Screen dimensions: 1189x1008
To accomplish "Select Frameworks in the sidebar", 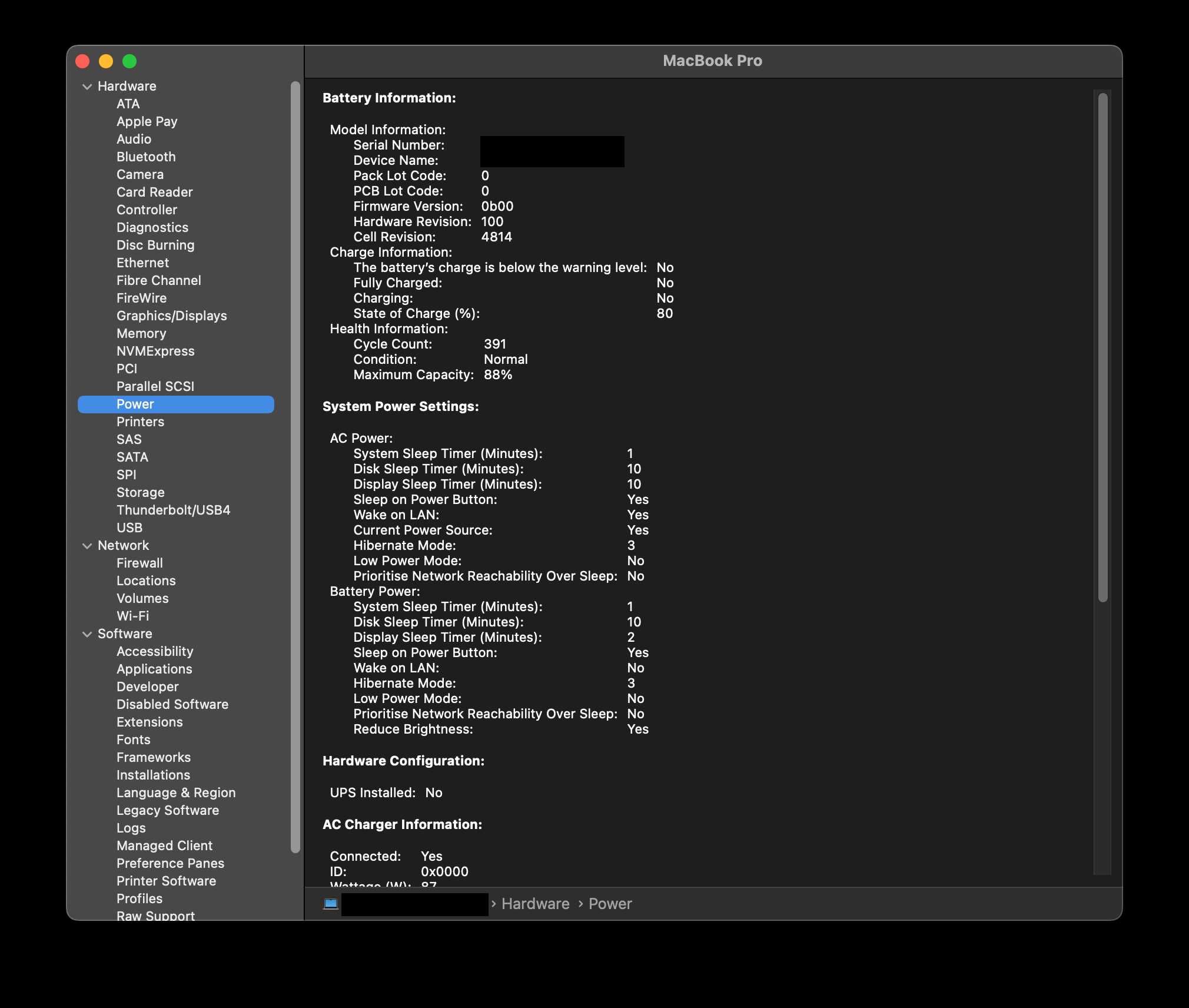I will [x=154, y=758].
